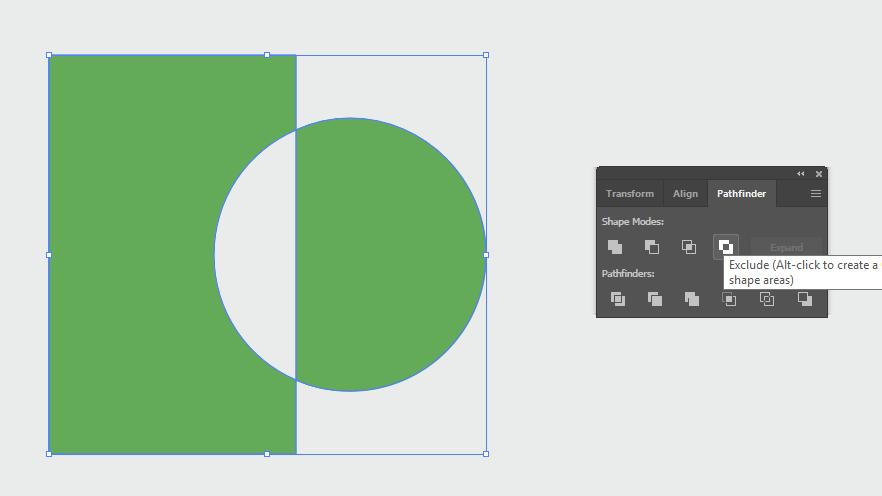Click the 'Shape Modes:' label
This screenshot has width=882, height=496.
(x=633, y=222)
